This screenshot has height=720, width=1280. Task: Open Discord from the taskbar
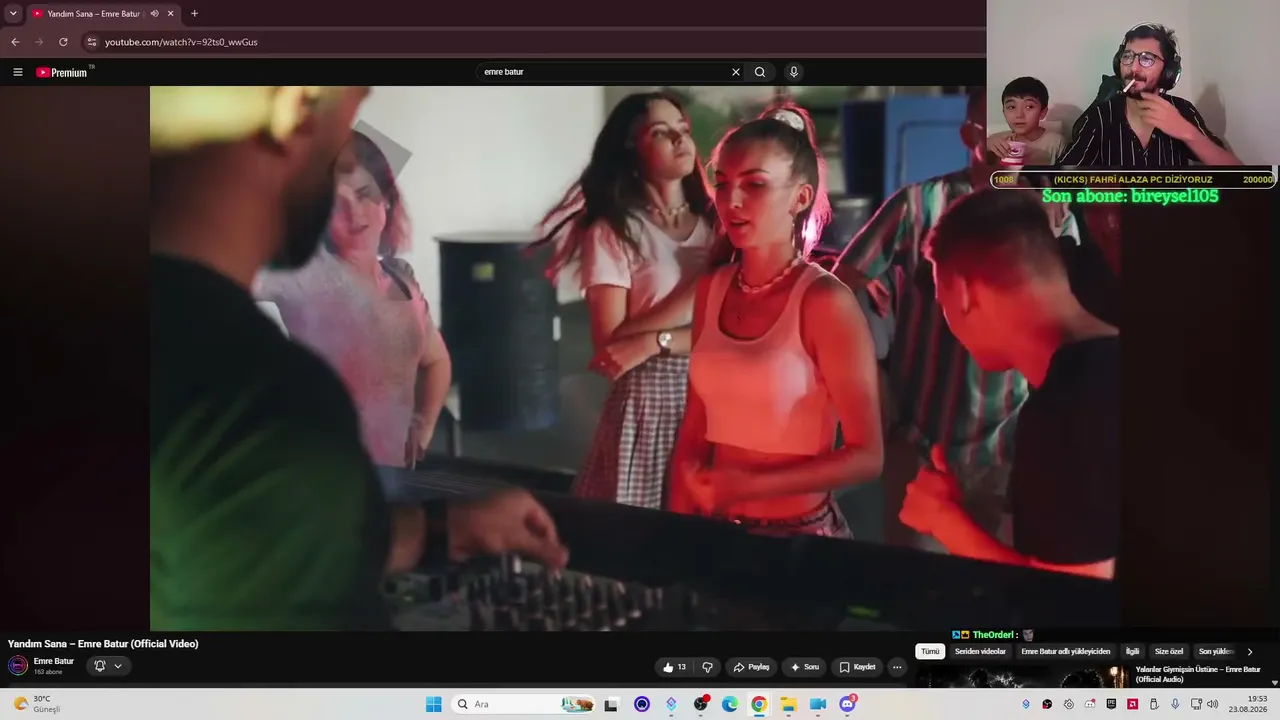click(848, 704)
